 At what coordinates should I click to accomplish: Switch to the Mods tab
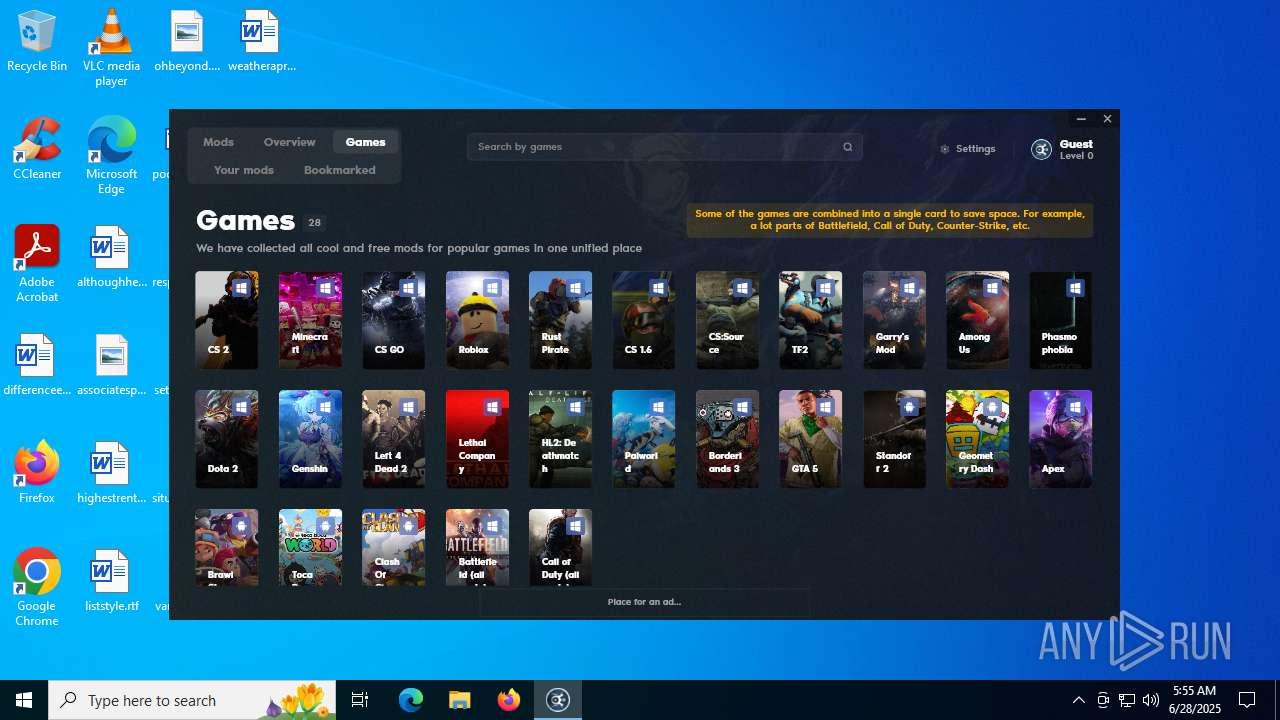pyautogui.click(x=218, y=142)
